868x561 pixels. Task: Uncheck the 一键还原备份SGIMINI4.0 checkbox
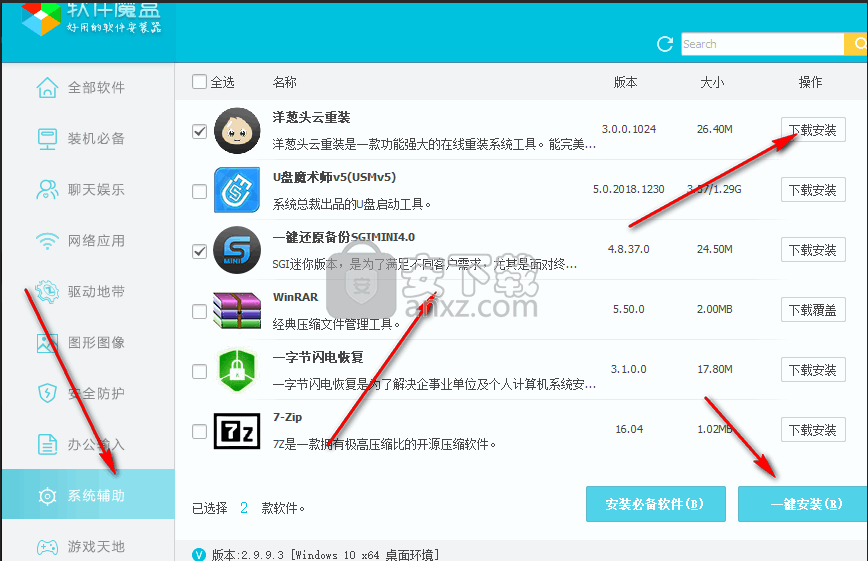(x=199, y=251)
